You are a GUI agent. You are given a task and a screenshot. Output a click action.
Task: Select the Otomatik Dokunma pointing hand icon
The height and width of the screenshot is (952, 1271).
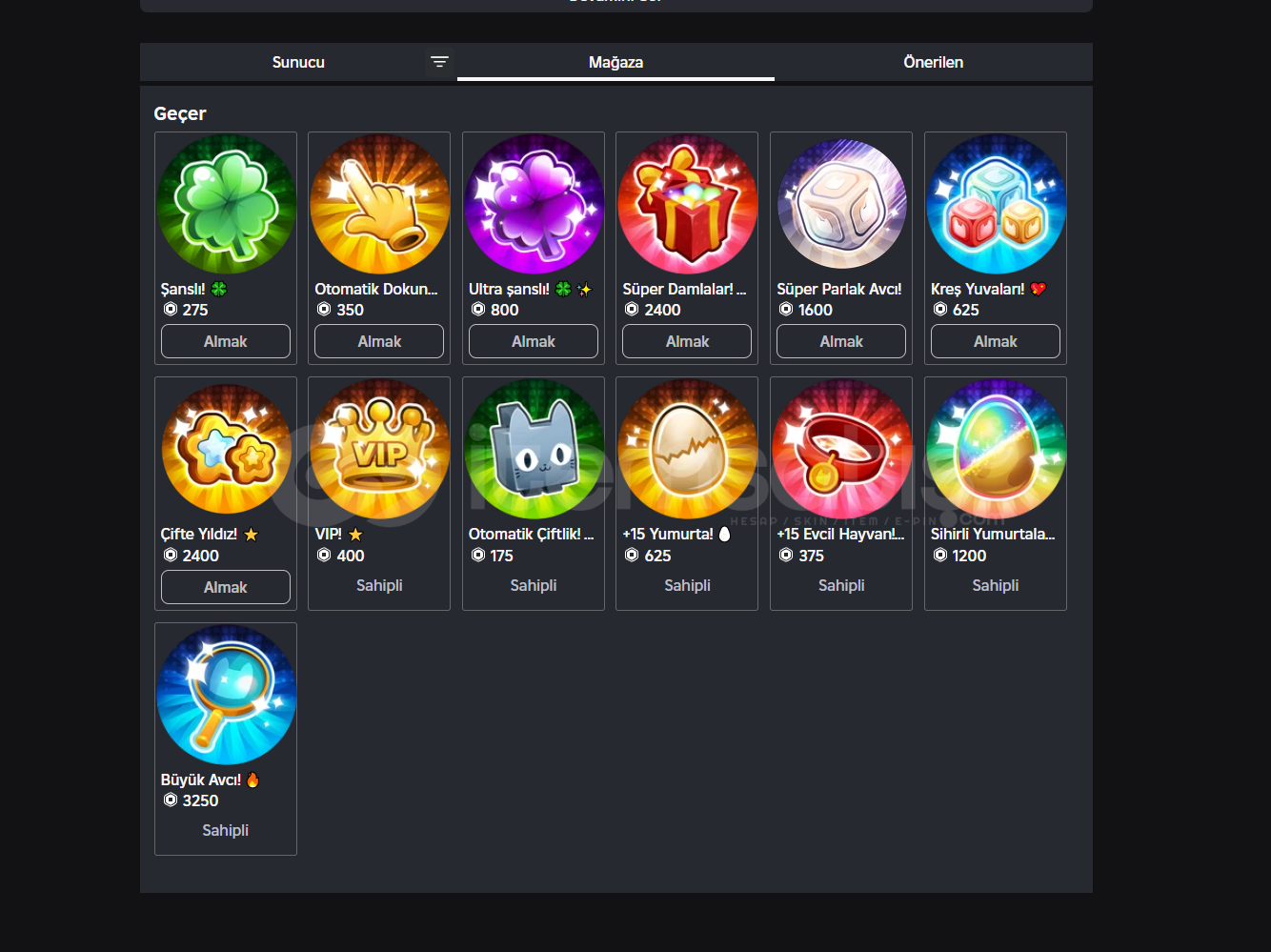click(379, 204)
